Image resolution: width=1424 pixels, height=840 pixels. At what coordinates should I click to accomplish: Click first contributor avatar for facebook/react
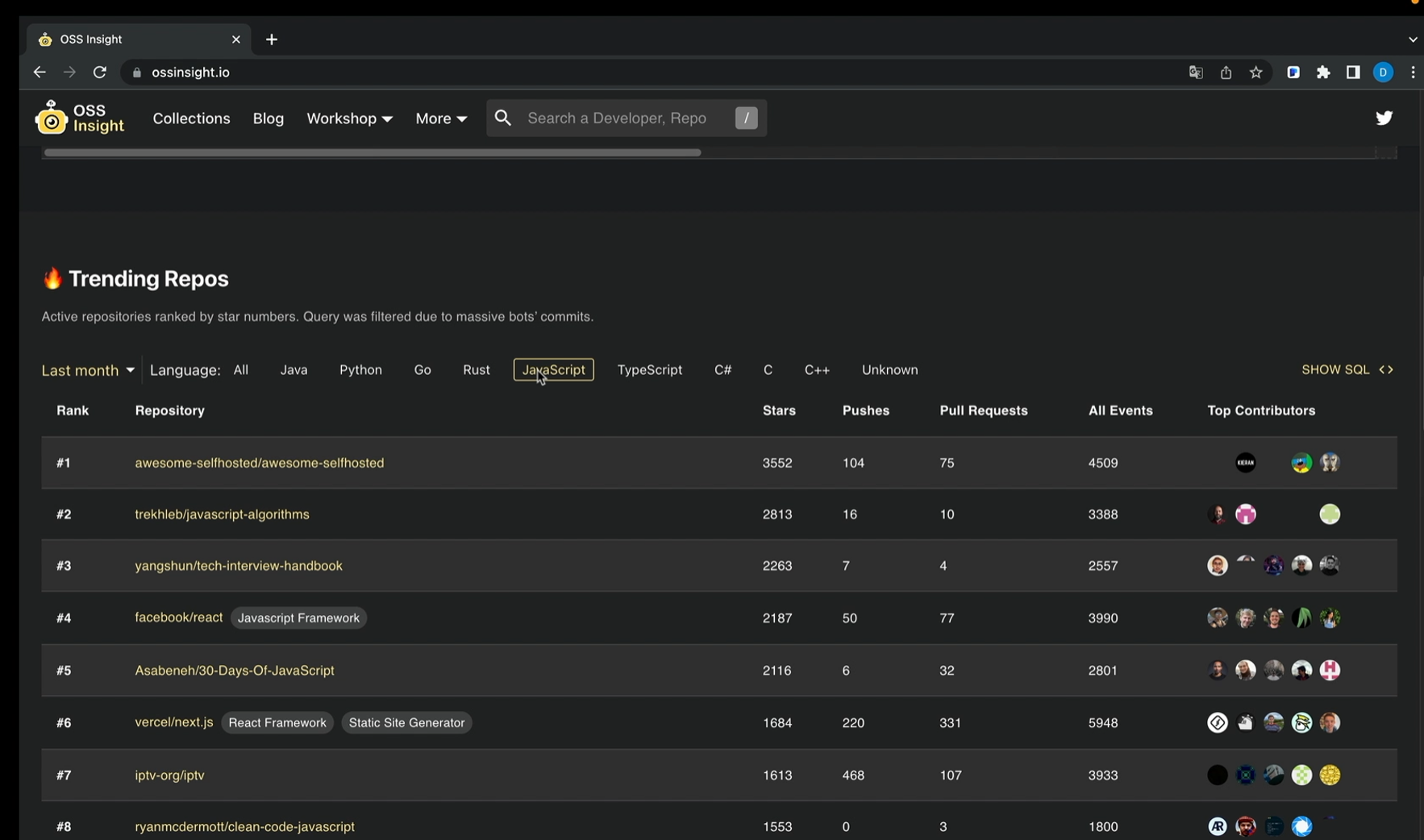tap(1218, 618)
